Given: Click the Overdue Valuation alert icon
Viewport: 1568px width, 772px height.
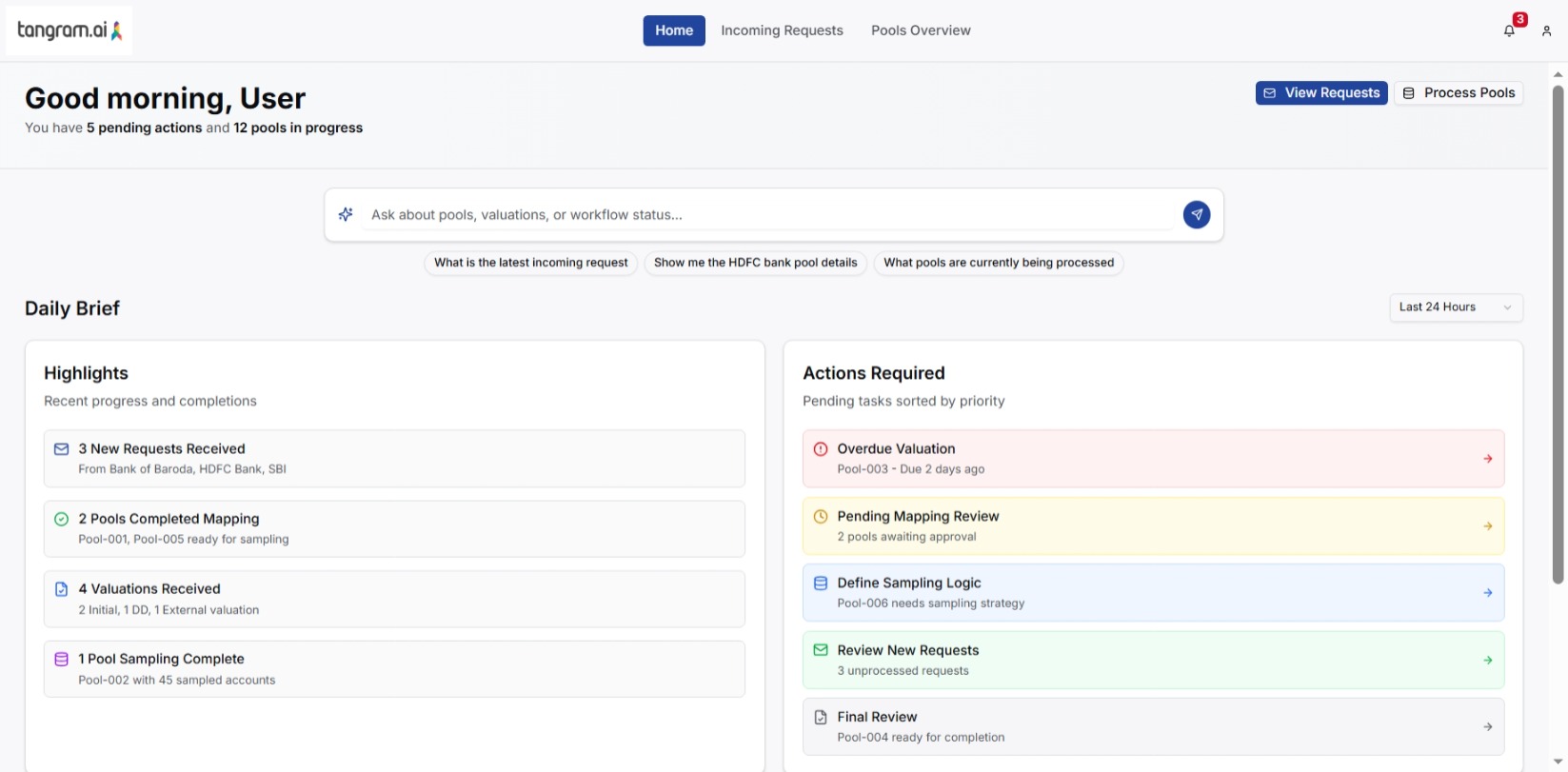Looking at the screenshot, I should [821, 449].
